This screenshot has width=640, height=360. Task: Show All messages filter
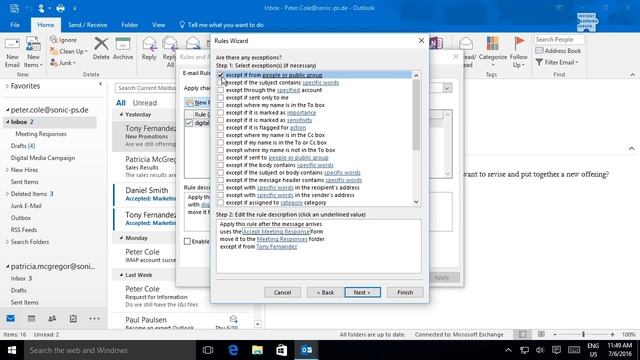[x=121, y=103]
